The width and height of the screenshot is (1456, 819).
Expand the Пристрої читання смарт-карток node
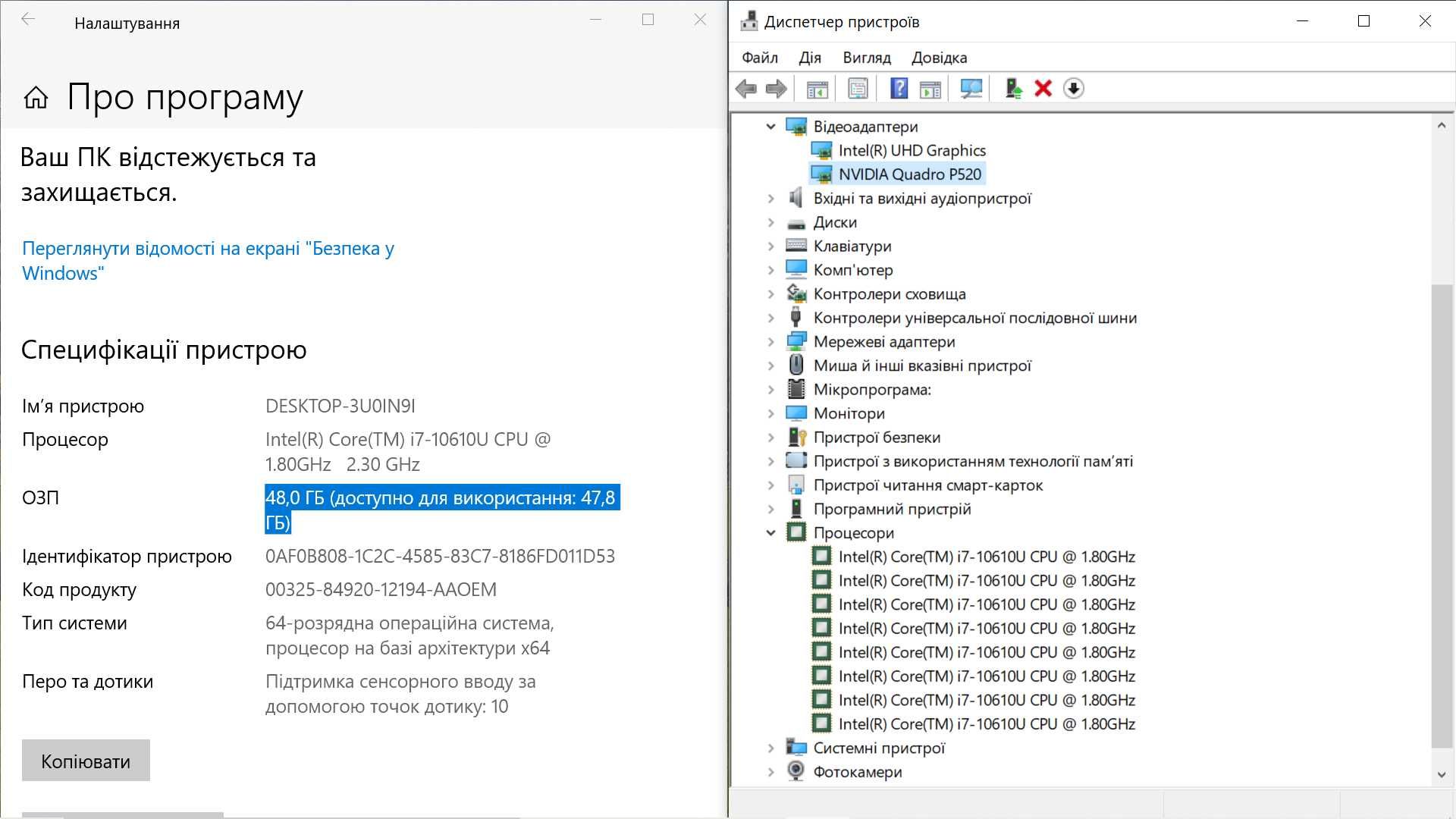(x=770, y=485)
